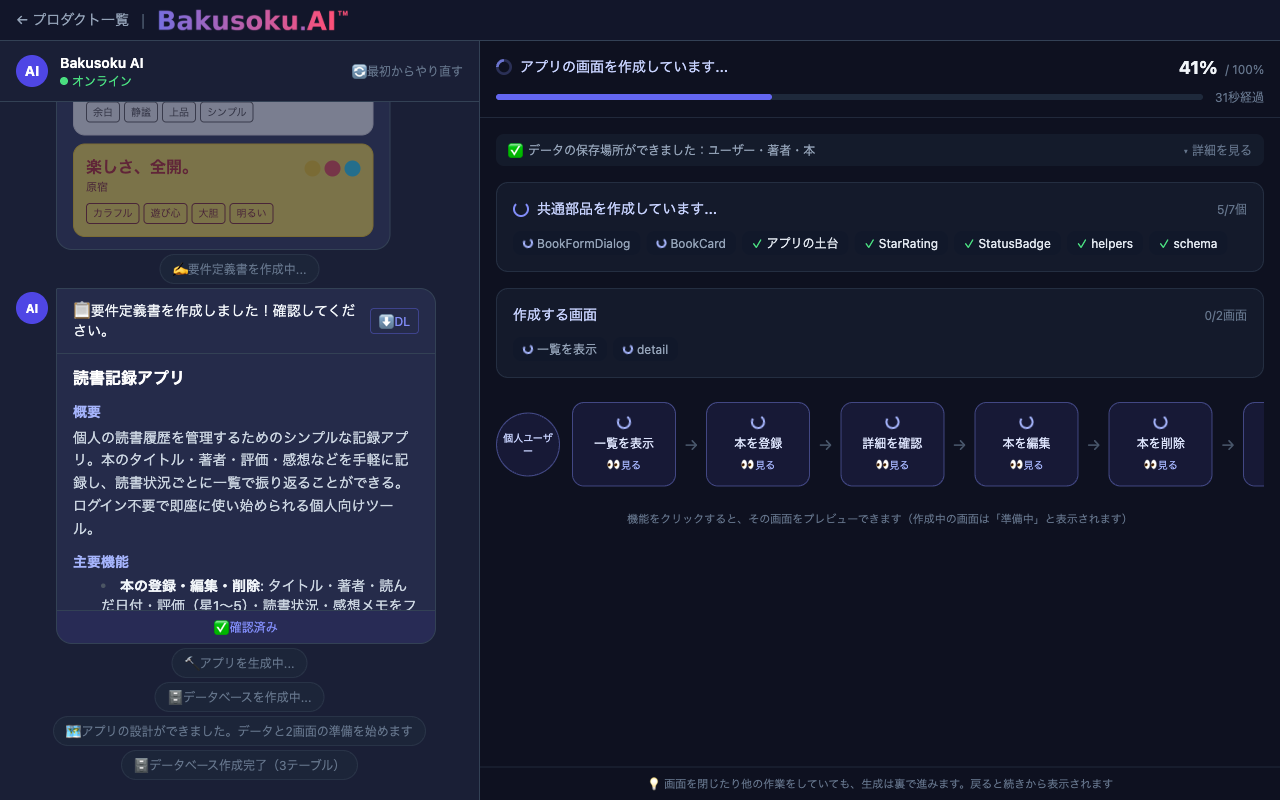Click the 要件定義書を作成中 status pill
Viewport: 1280px width, 800px height.
240,269
